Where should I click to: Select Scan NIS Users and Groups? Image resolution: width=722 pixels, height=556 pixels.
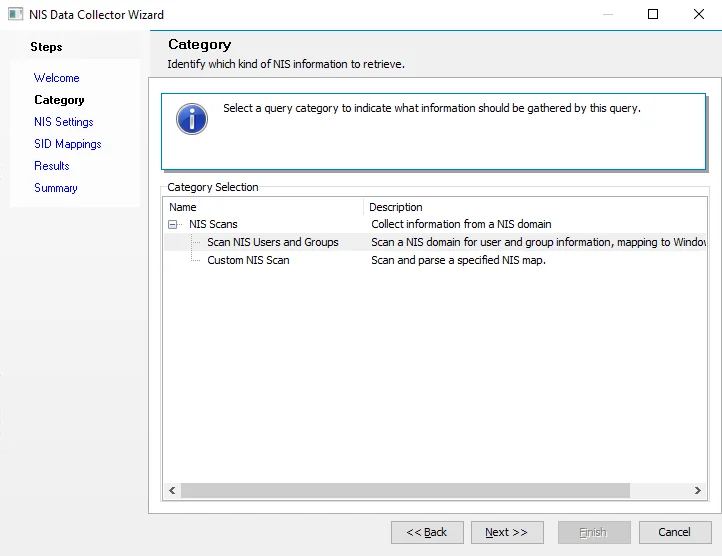point(273,242)
